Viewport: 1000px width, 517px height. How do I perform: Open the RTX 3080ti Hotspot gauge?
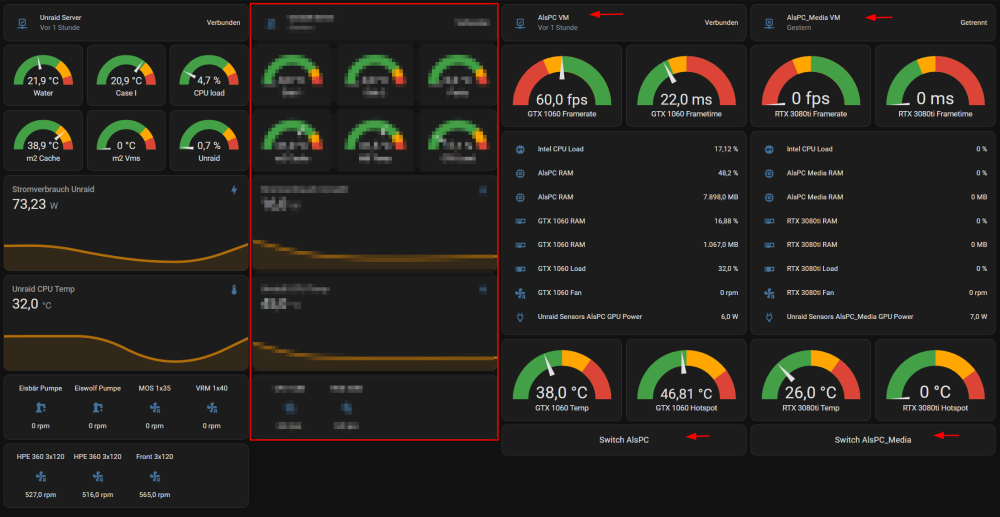935,380
